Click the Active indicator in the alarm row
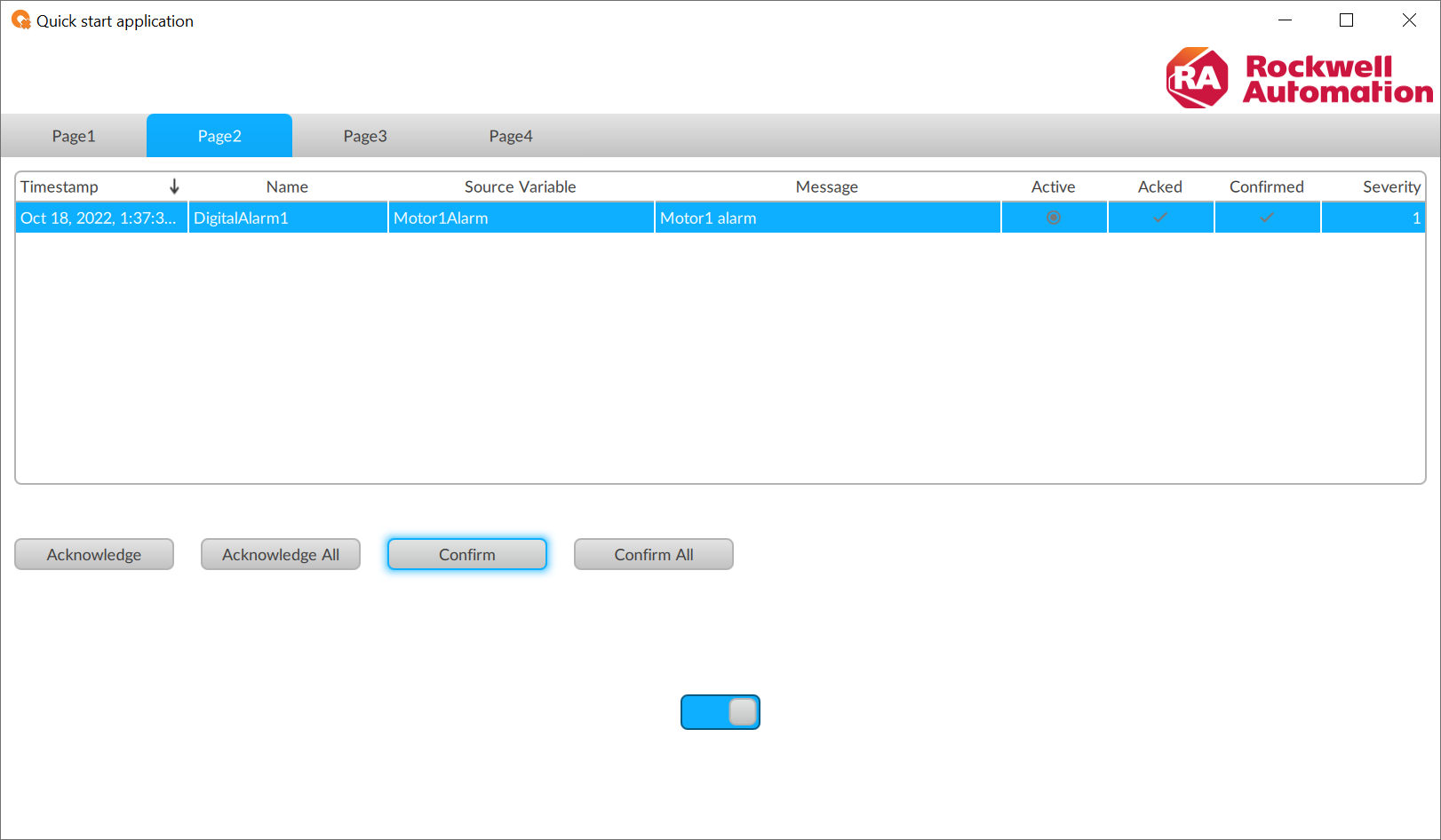1441x840 pixels. click(x=1054, y=218)
